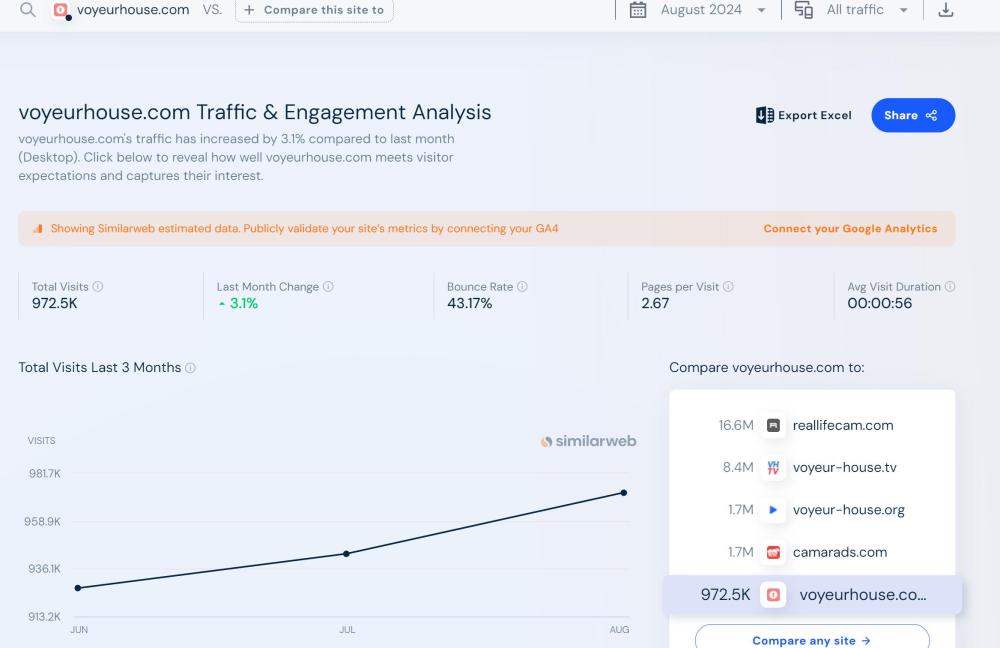
Task: Click the download icon in top bar
Action: tap(945, 10)
